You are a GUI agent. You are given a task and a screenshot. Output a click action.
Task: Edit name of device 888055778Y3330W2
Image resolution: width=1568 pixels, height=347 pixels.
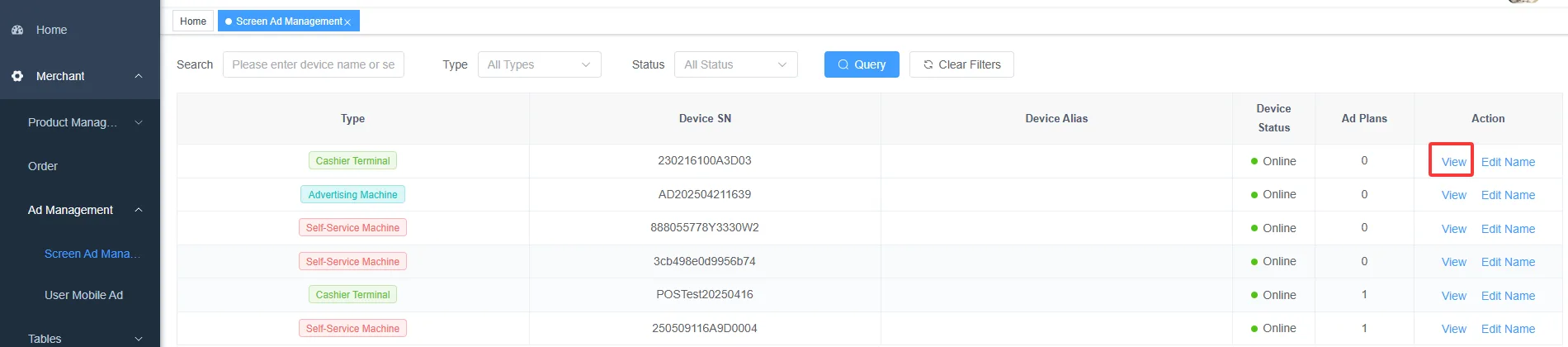tap(1508, 229)
